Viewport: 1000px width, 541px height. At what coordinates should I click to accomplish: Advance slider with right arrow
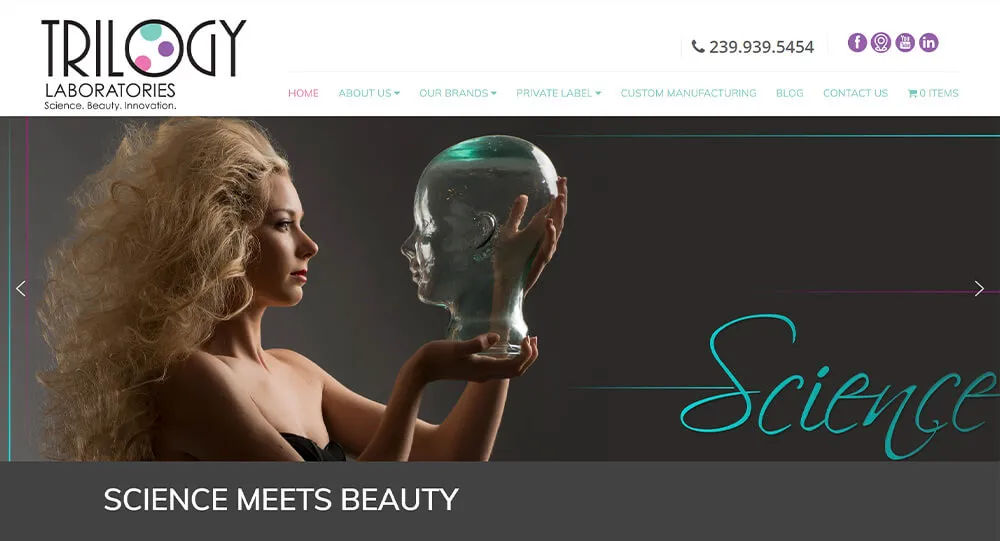(x=979, y=288)
